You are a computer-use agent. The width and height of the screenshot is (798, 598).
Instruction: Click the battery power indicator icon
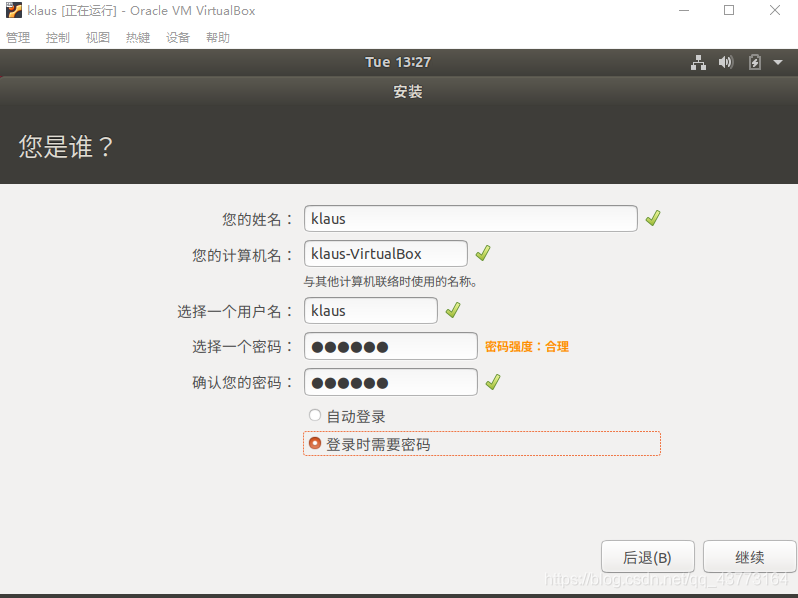pyautogui.click(x=755, y=63)
